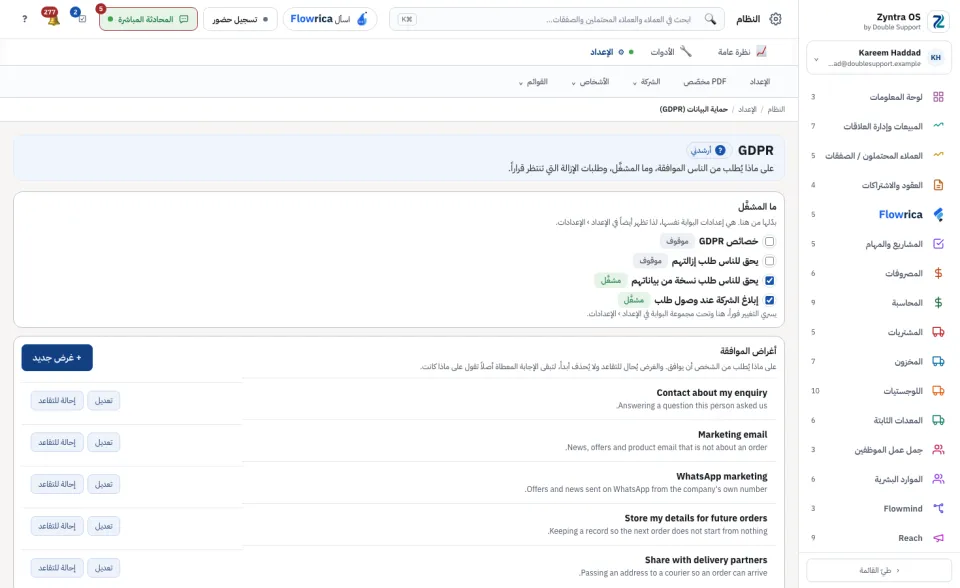The height and width of the screenshot is (588, 960).
Task: Click the + غرض جديد button
Action: coord(57,358)
